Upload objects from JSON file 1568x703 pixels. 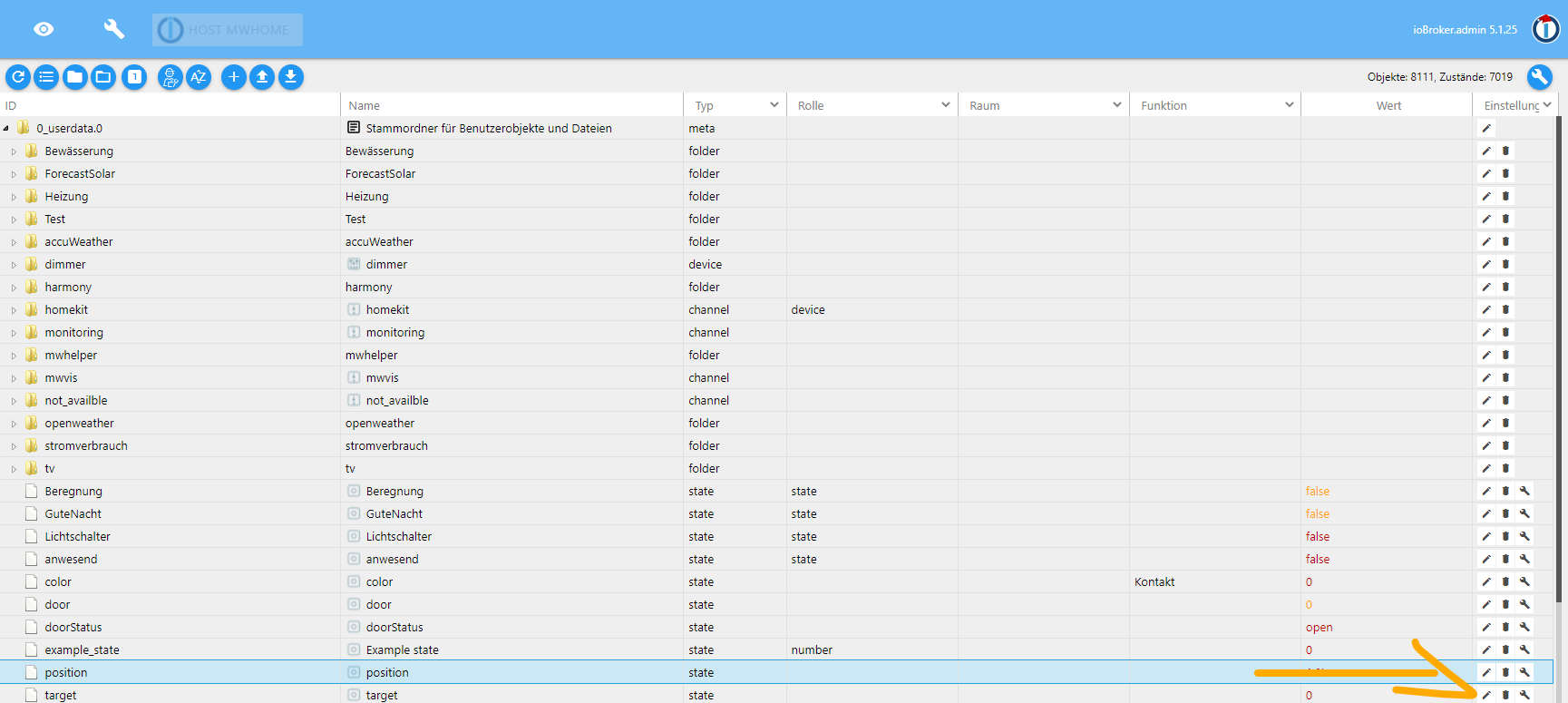click(x=262, y=77)
